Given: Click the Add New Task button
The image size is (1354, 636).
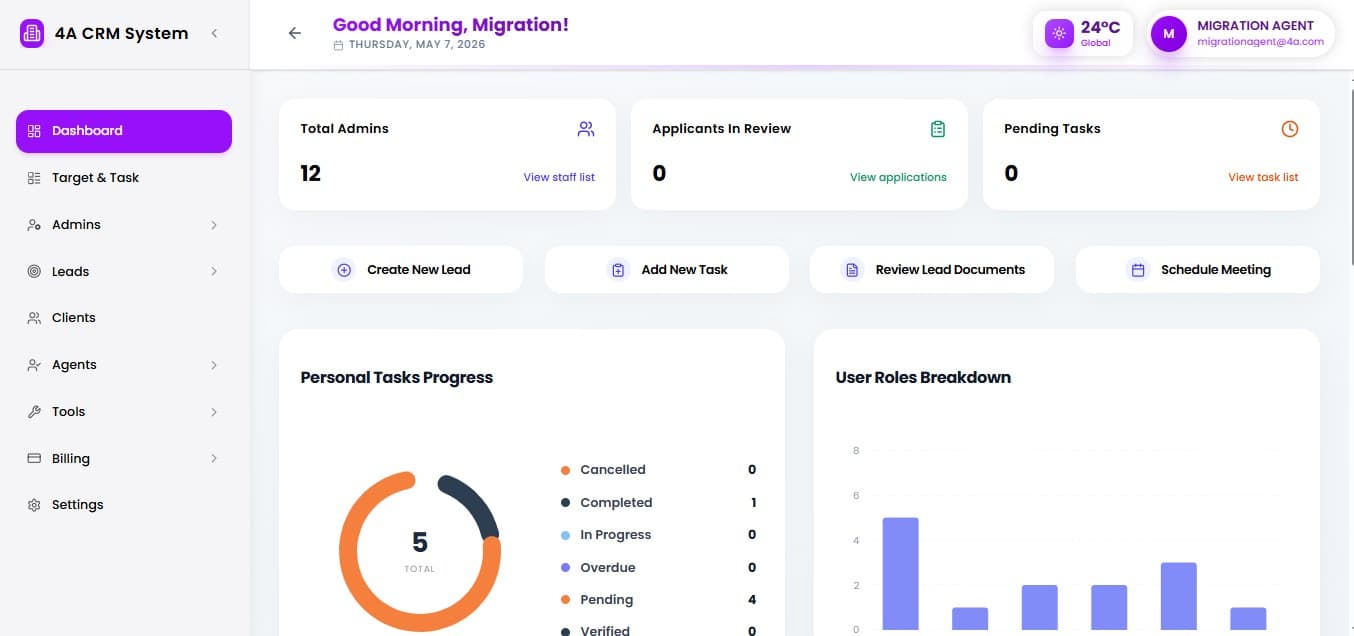Looking at the screenshot, I should click(x=667, y=270).
